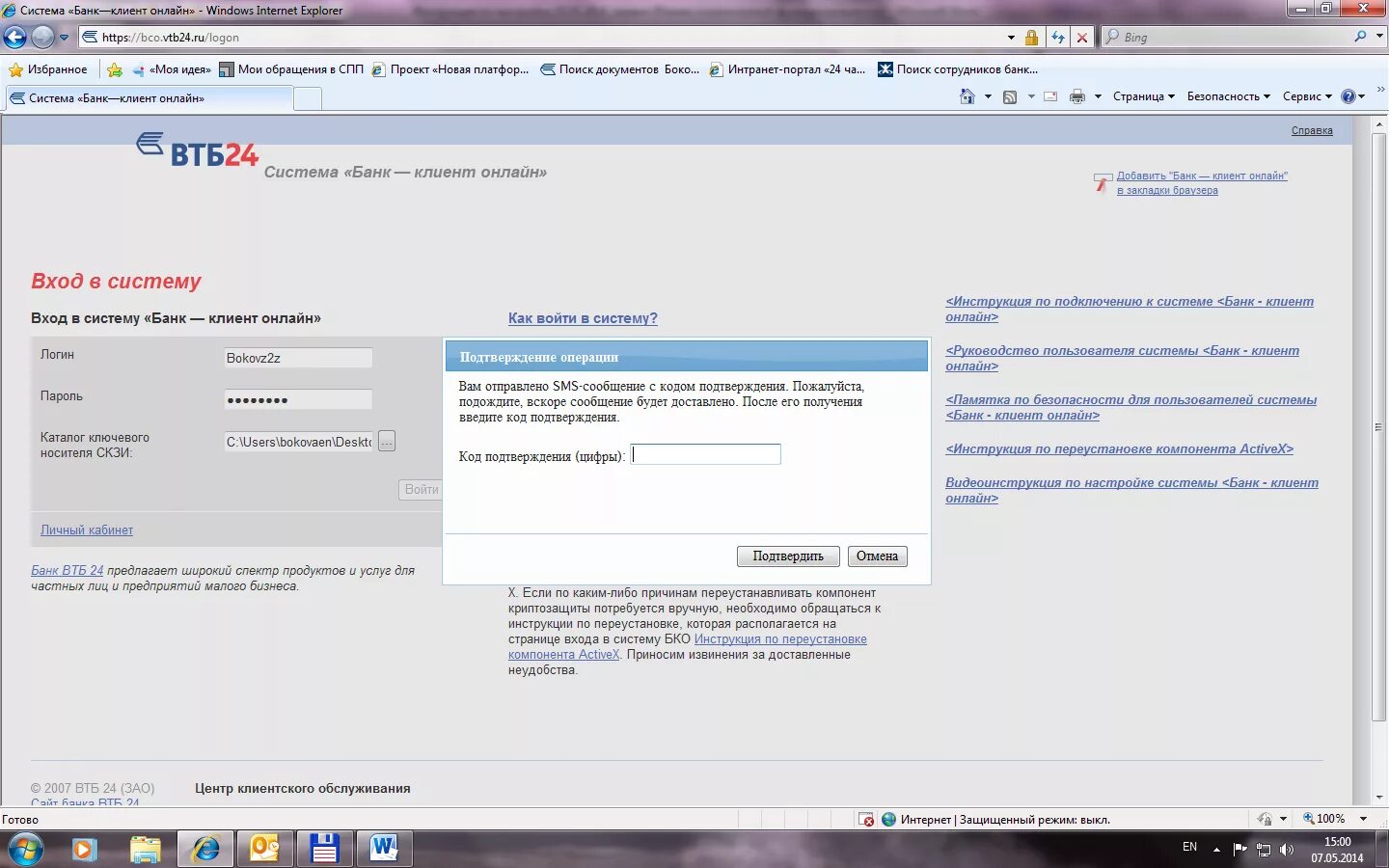Open the Страница menu
This screenshot has width=1389, height=868.
1144,96
